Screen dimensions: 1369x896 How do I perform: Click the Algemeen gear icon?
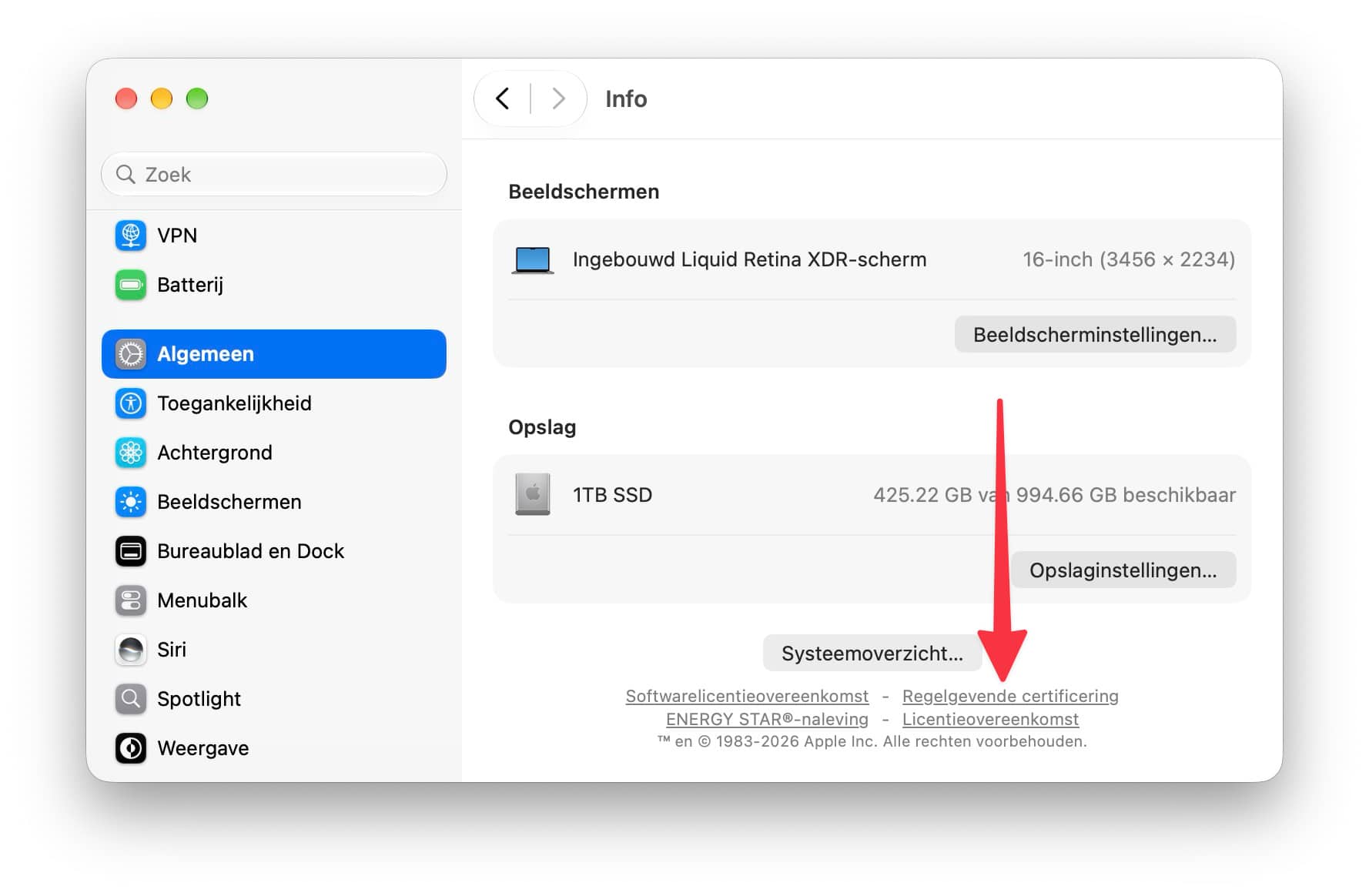click(131, 354)
